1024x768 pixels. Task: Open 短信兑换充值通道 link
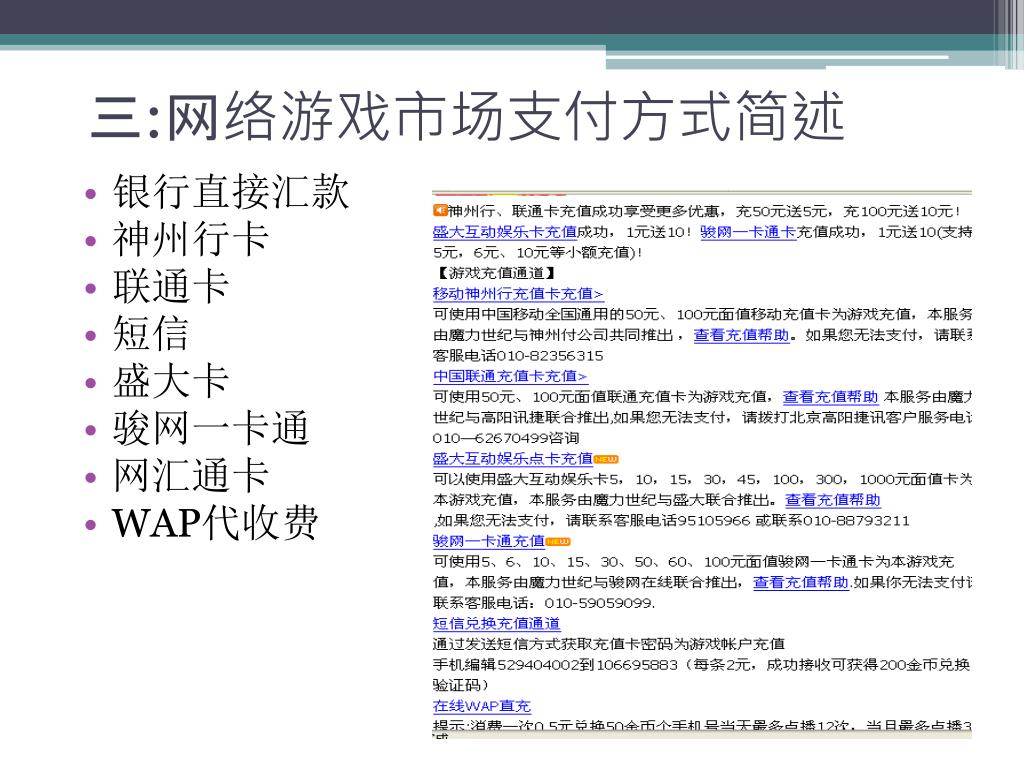point(496,623)
